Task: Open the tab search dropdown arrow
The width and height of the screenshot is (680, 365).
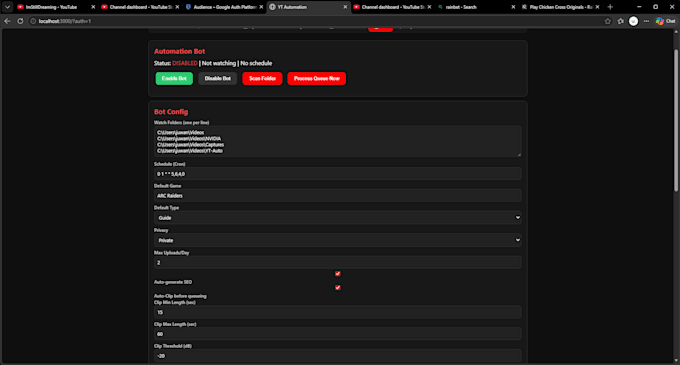Action: click(x=7, y=7)
